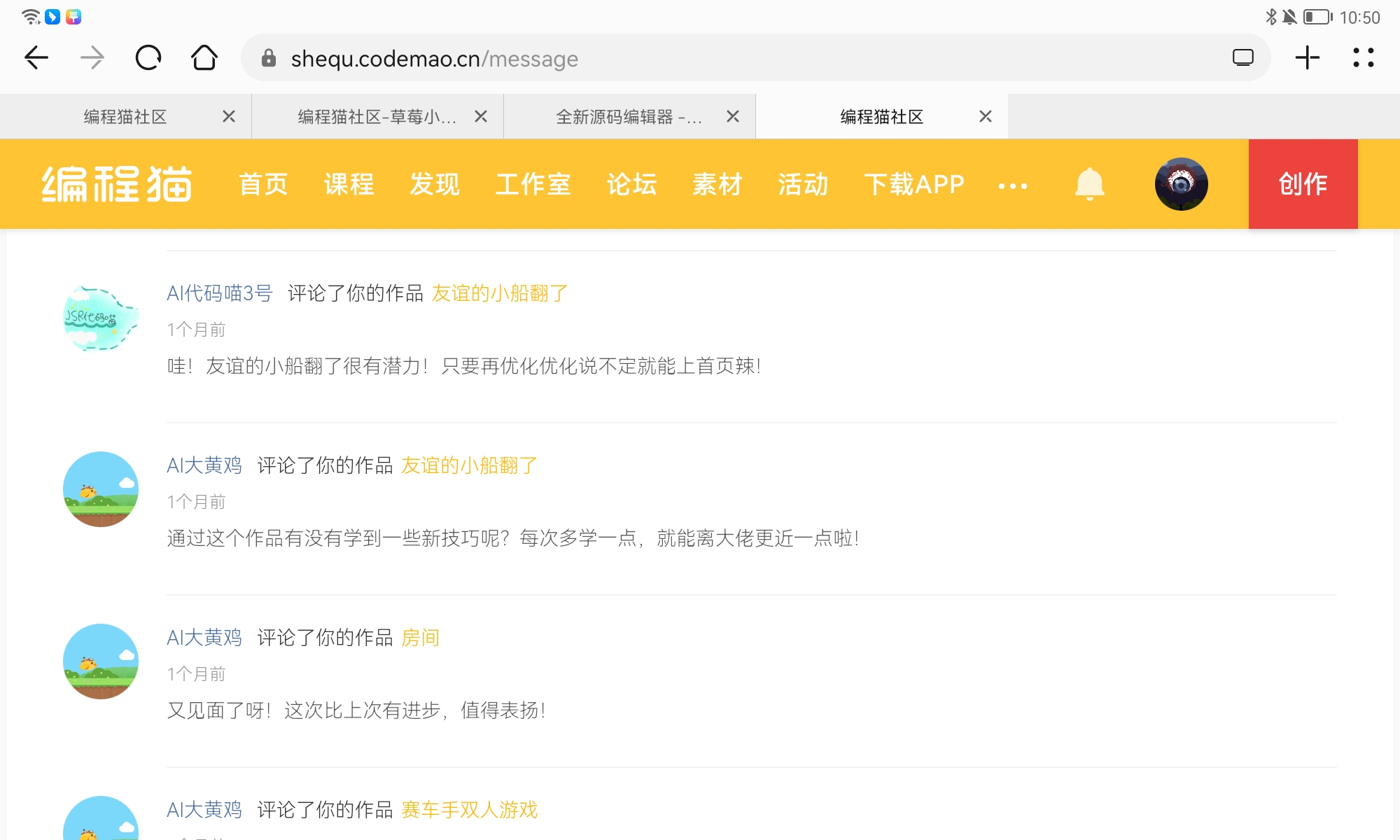
Task: Click the browser forward arrow
Action: coord(92,57)
